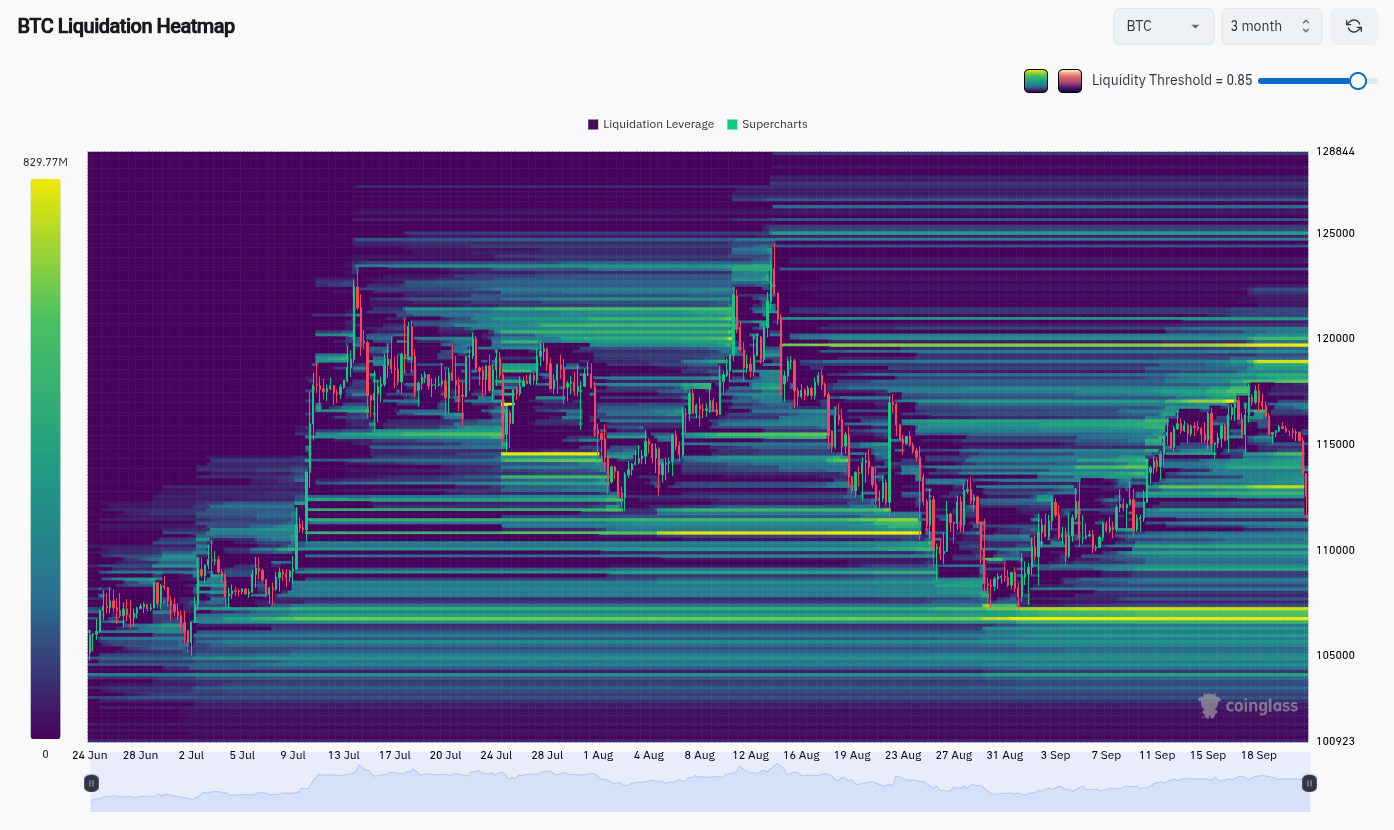Click the unfilled end of the threshold slider track
Image resolution: width=1394 pixels, height=830 pixels.
click(x=1373, y=81)
